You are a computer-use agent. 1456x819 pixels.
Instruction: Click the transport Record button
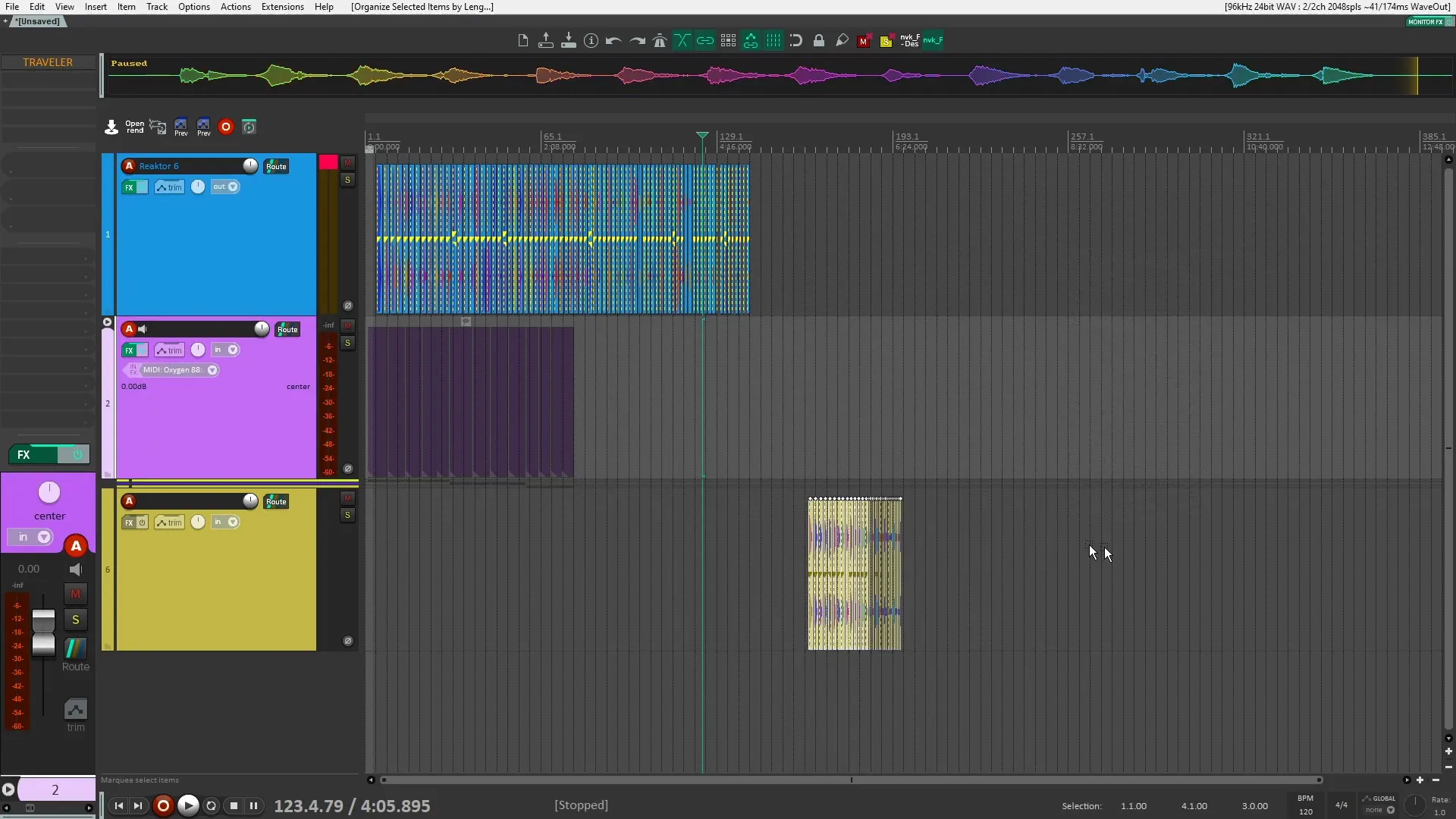point(163,805)
